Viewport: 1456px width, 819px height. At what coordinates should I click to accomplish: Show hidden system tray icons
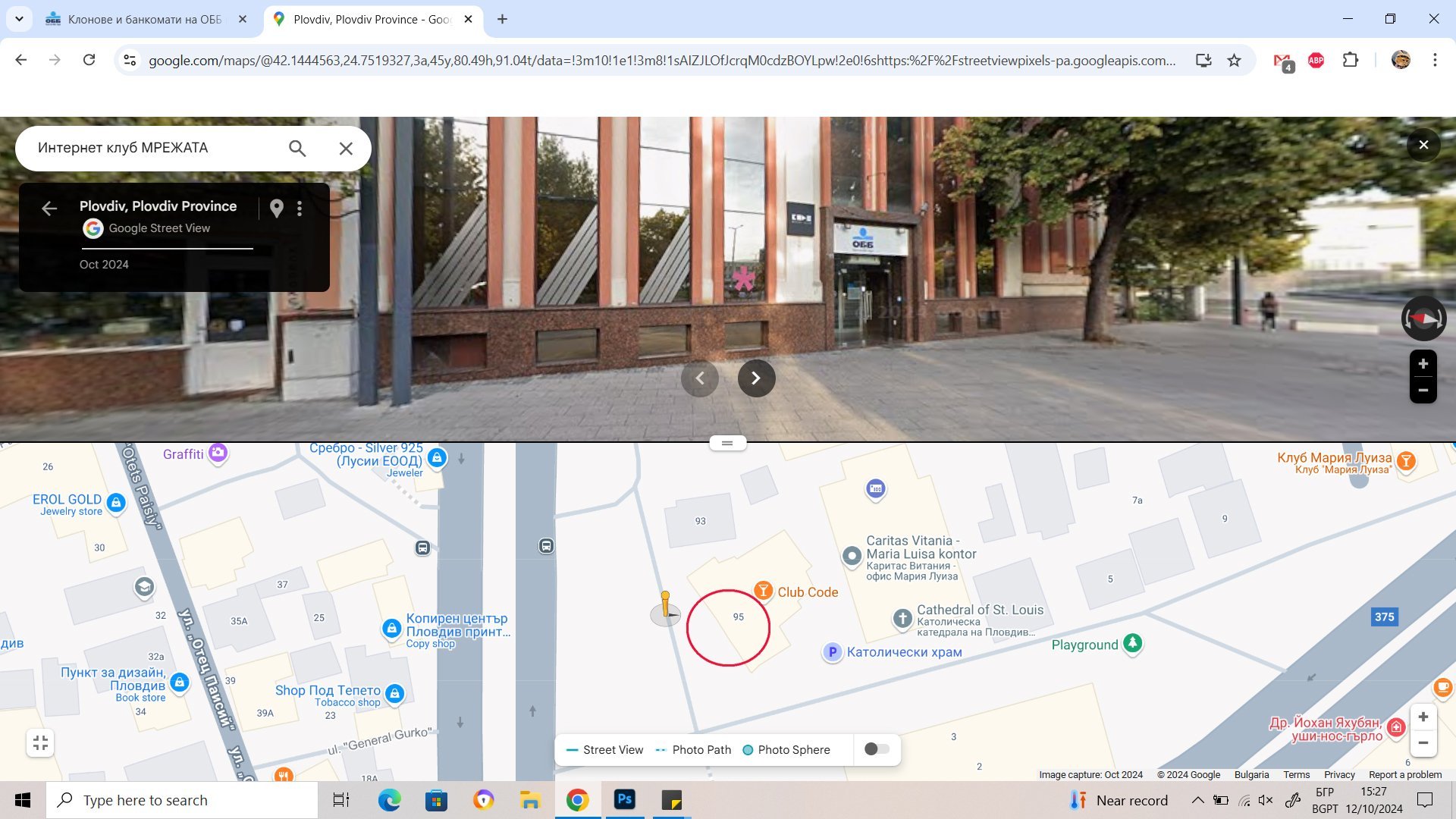(x=1197, y=800)
